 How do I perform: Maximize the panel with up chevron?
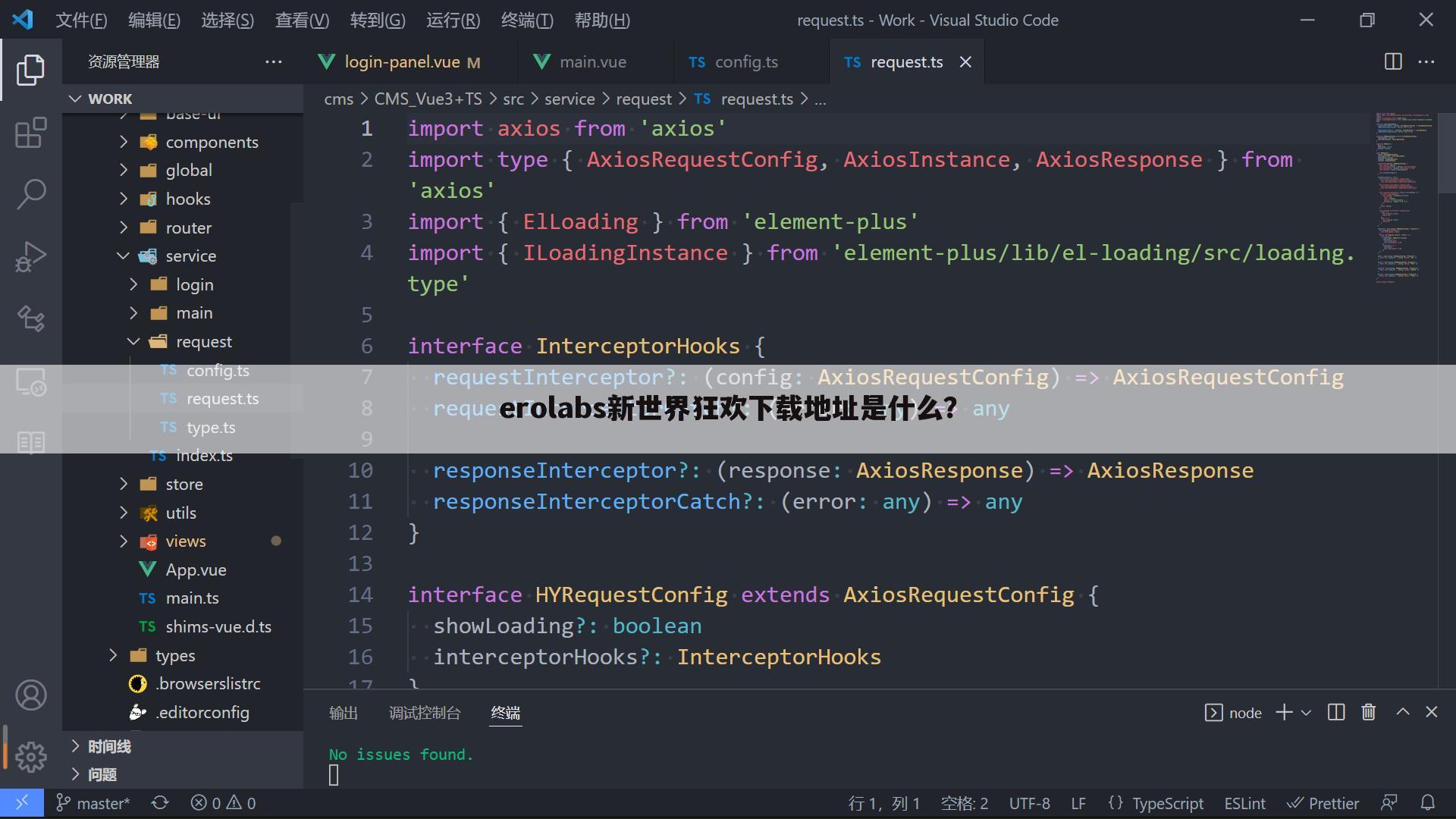tap(1403, 711)
